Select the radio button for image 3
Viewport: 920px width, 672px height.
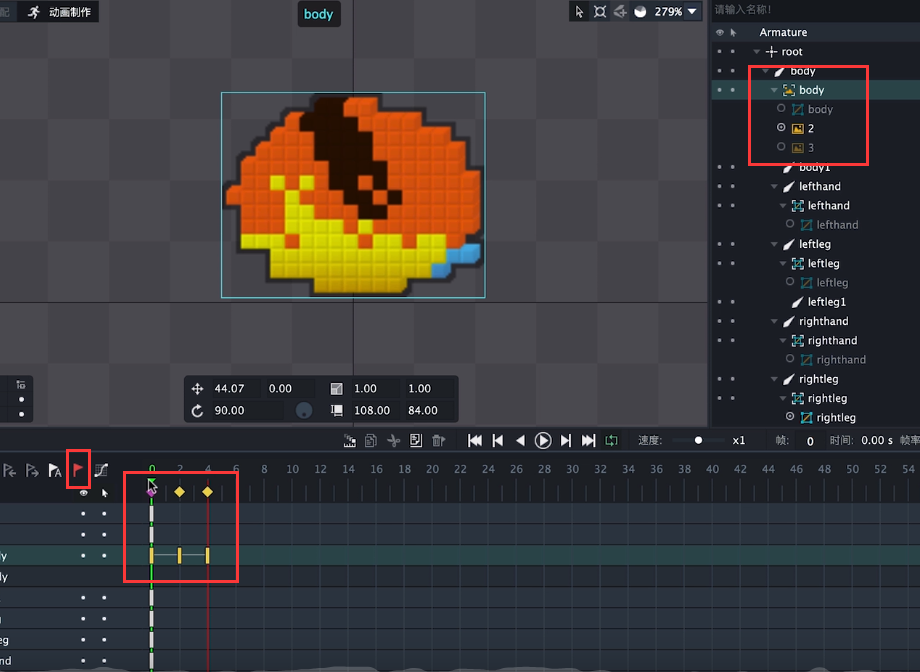(x=781, y=147)
